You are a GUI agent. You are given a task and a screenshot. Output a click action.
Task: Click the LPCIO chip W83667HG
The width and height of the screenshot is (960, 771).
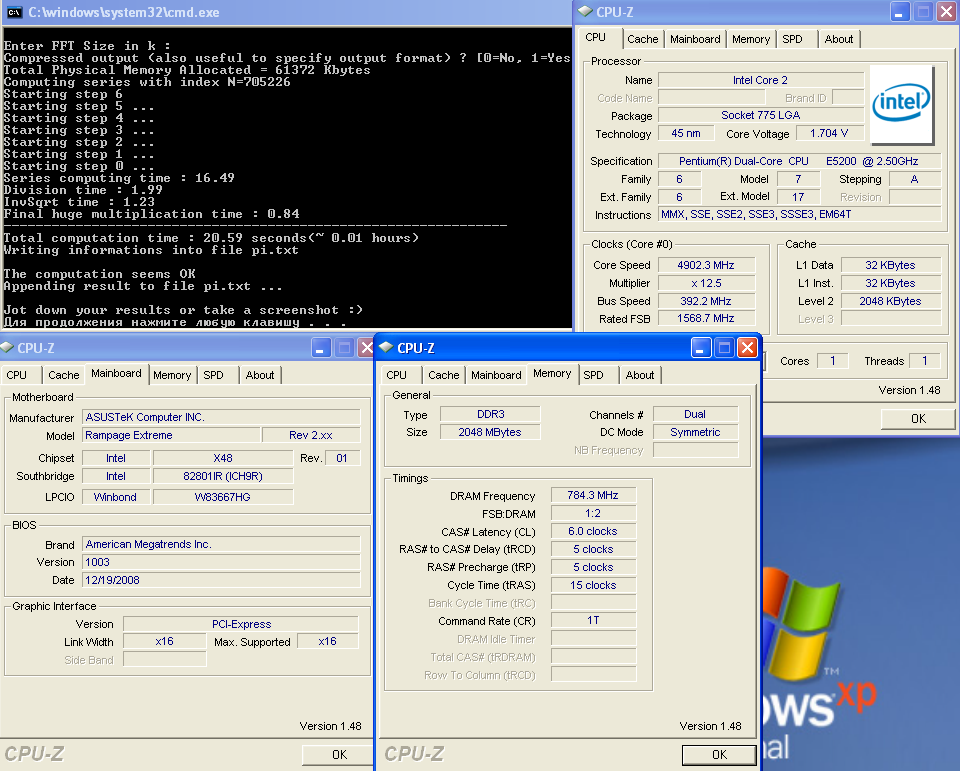[x=223, y=497]
